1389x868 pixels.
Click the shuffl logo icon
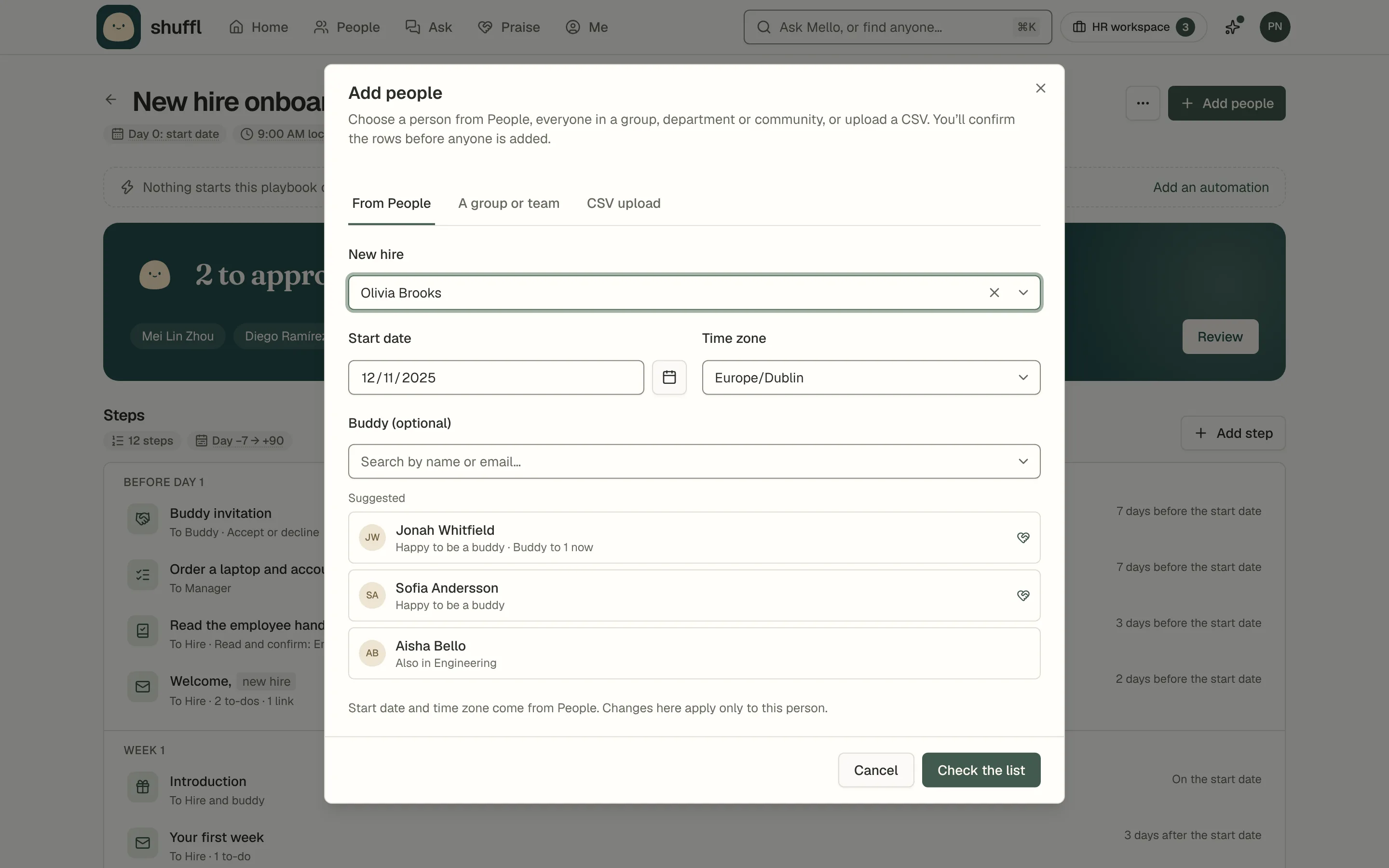(x=118, y=27)
